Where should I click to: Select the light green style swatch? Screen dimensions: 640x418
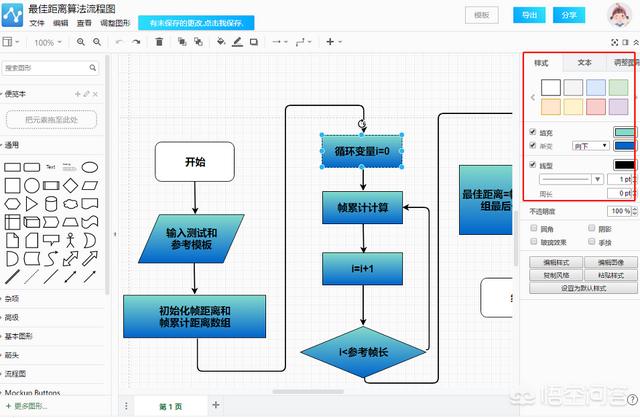point(618,87)
